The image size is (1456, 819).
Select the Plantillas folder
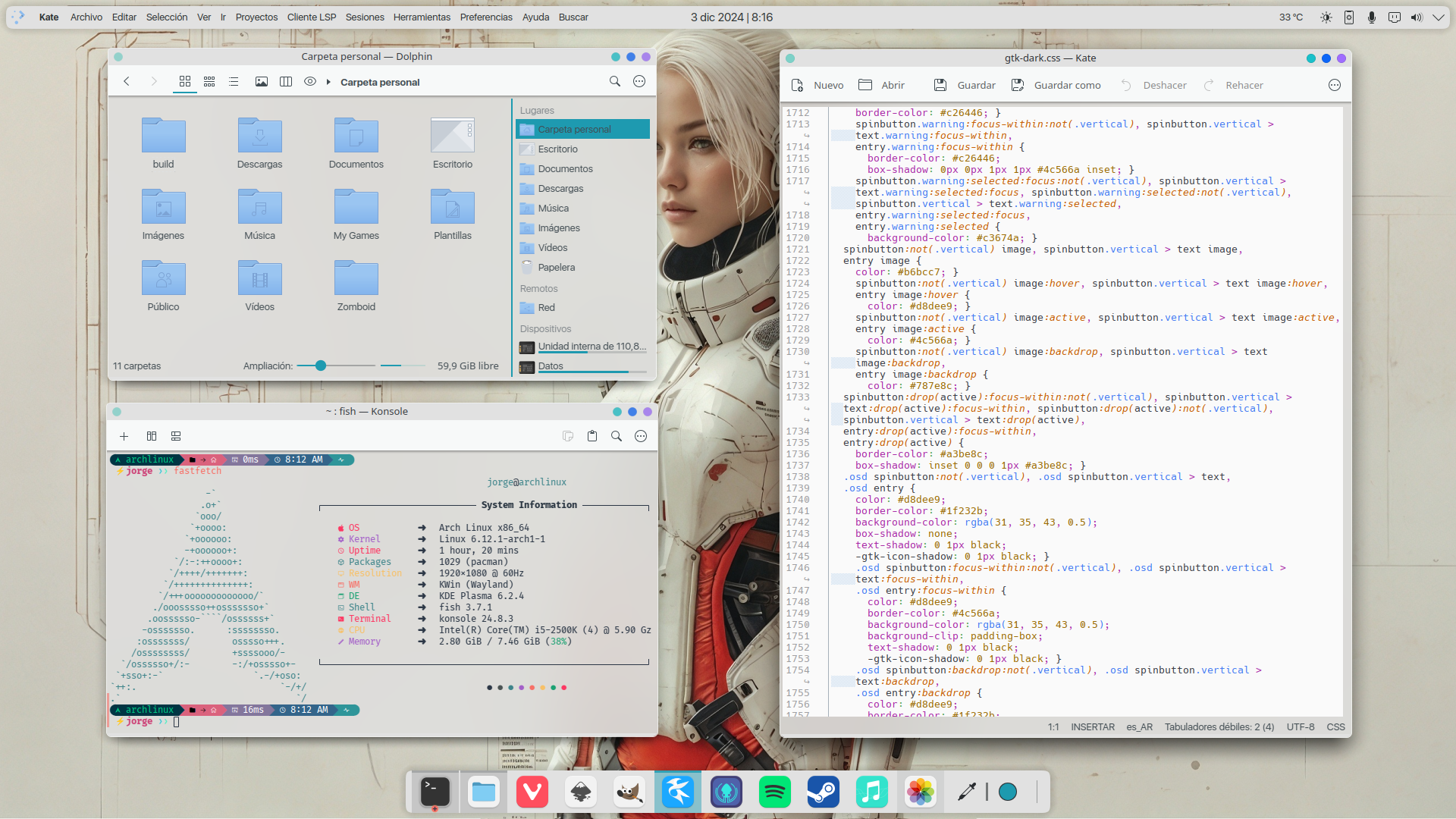(453, 214)
